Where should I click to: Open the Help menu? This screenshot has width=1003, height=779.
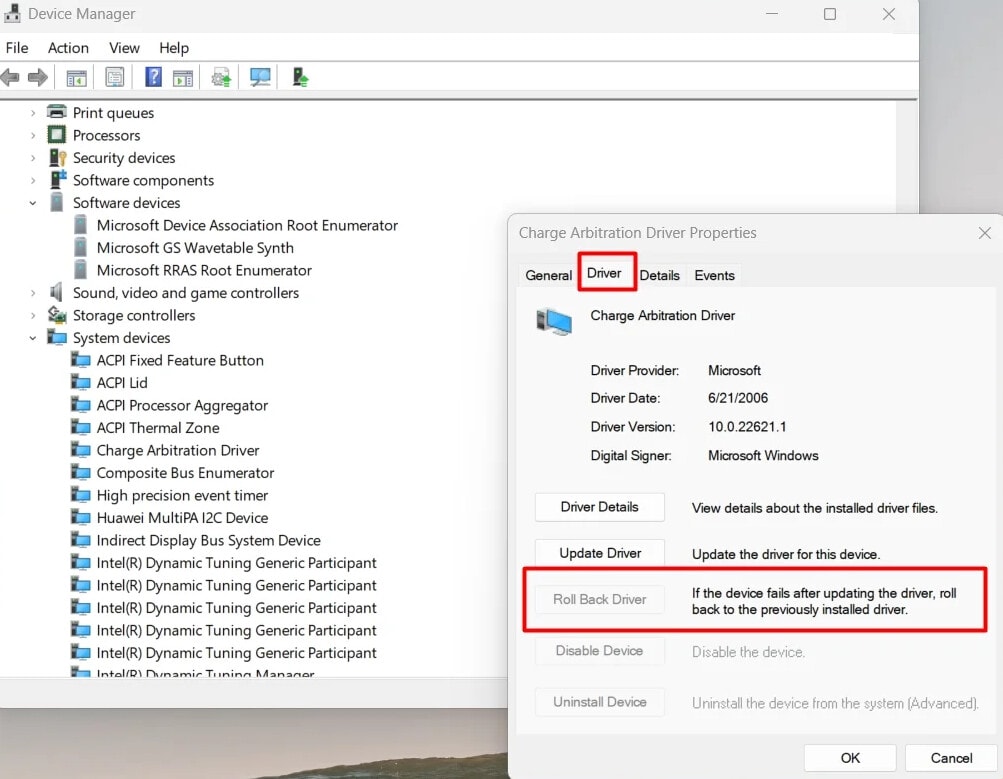pos(174,48)
